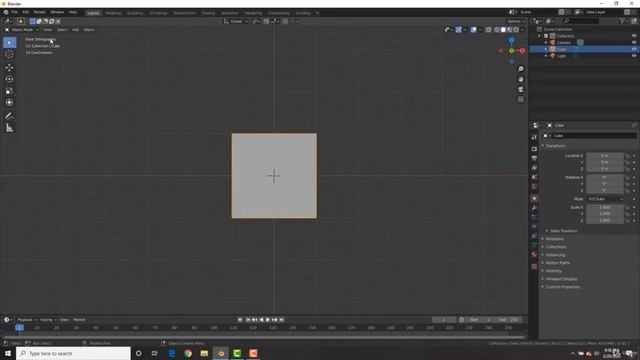Viewport: 640px width, 360px height.
Task: Select the Transform tool
Action: pyautogui.click(x=9, y=102)
